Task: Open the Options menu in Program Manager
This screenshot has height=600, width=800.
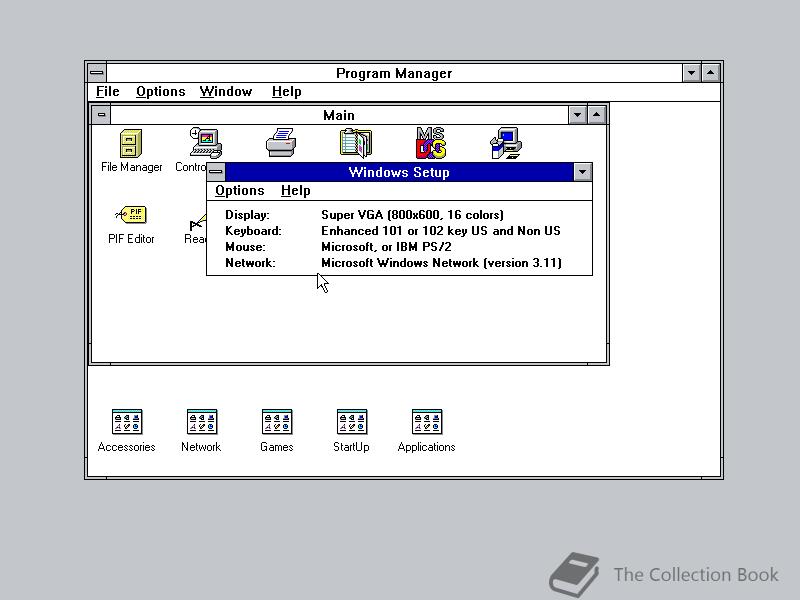Action: (160, 92)
